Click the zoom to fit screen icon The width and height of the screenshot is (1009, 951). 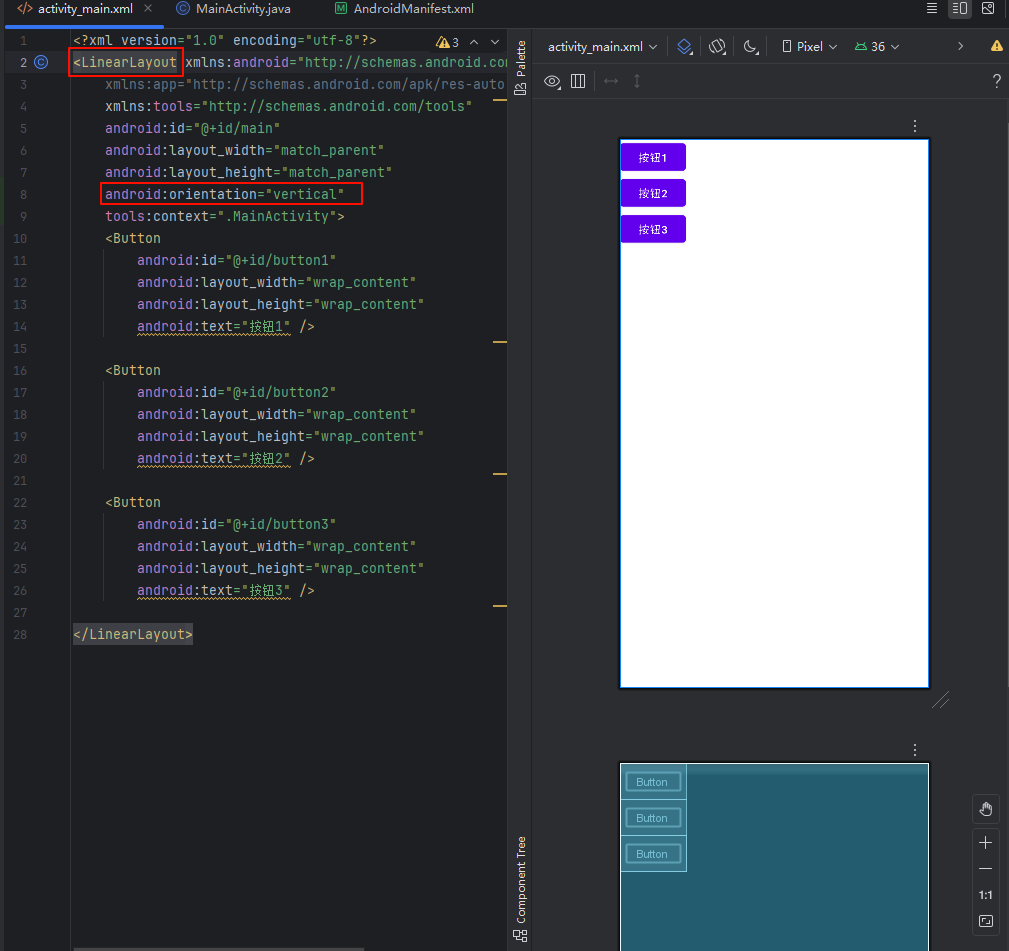click(985, 921)
